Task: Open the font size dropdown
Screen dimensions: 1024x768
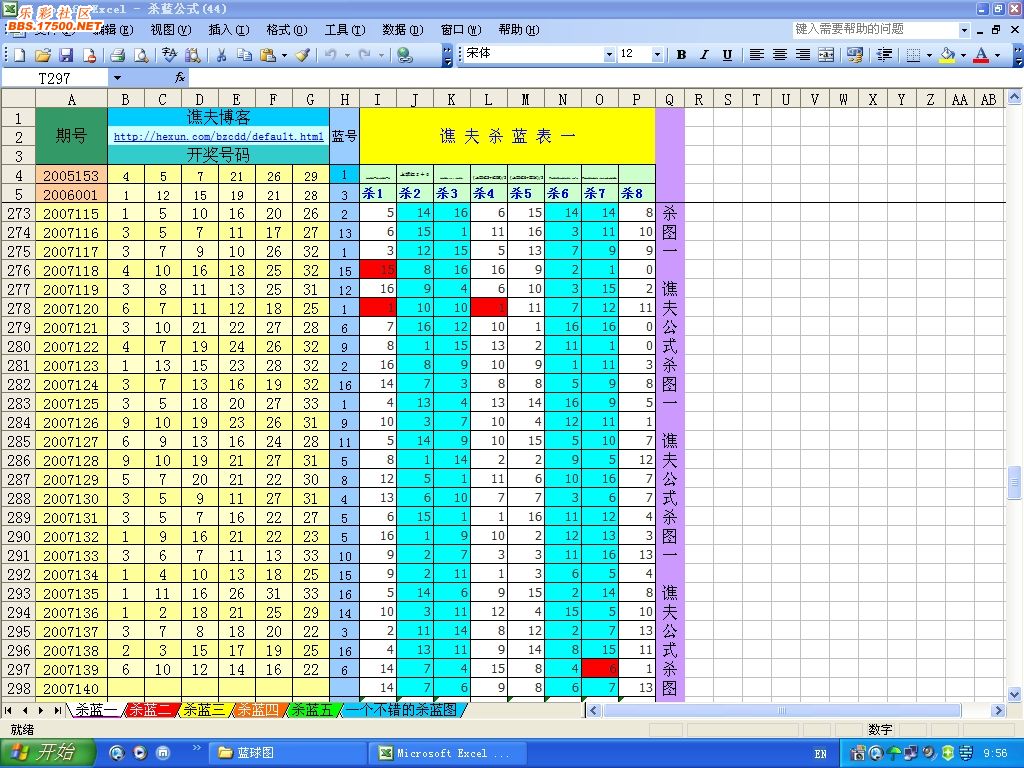Action: (658, 54)
